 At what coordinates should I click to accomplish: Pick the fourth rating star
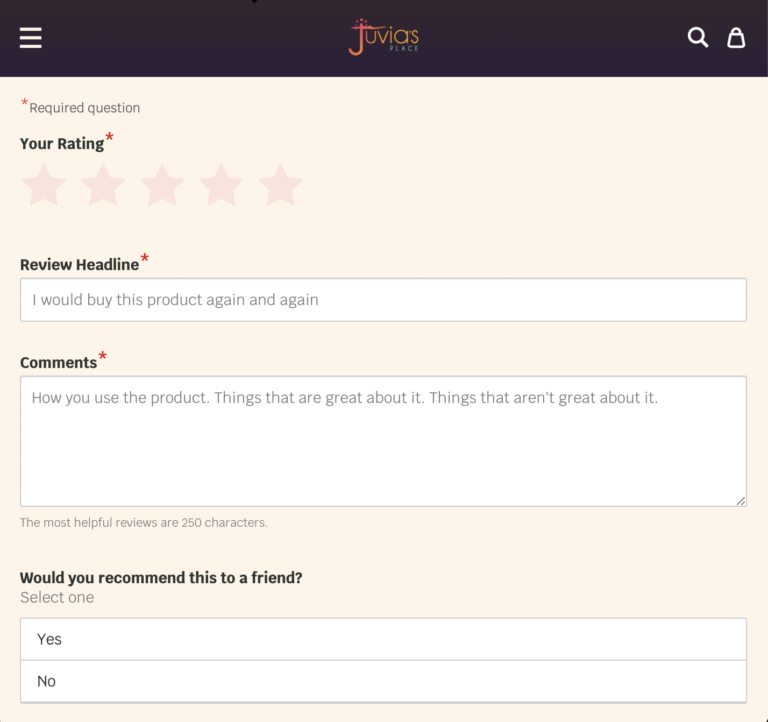(221, 186)
